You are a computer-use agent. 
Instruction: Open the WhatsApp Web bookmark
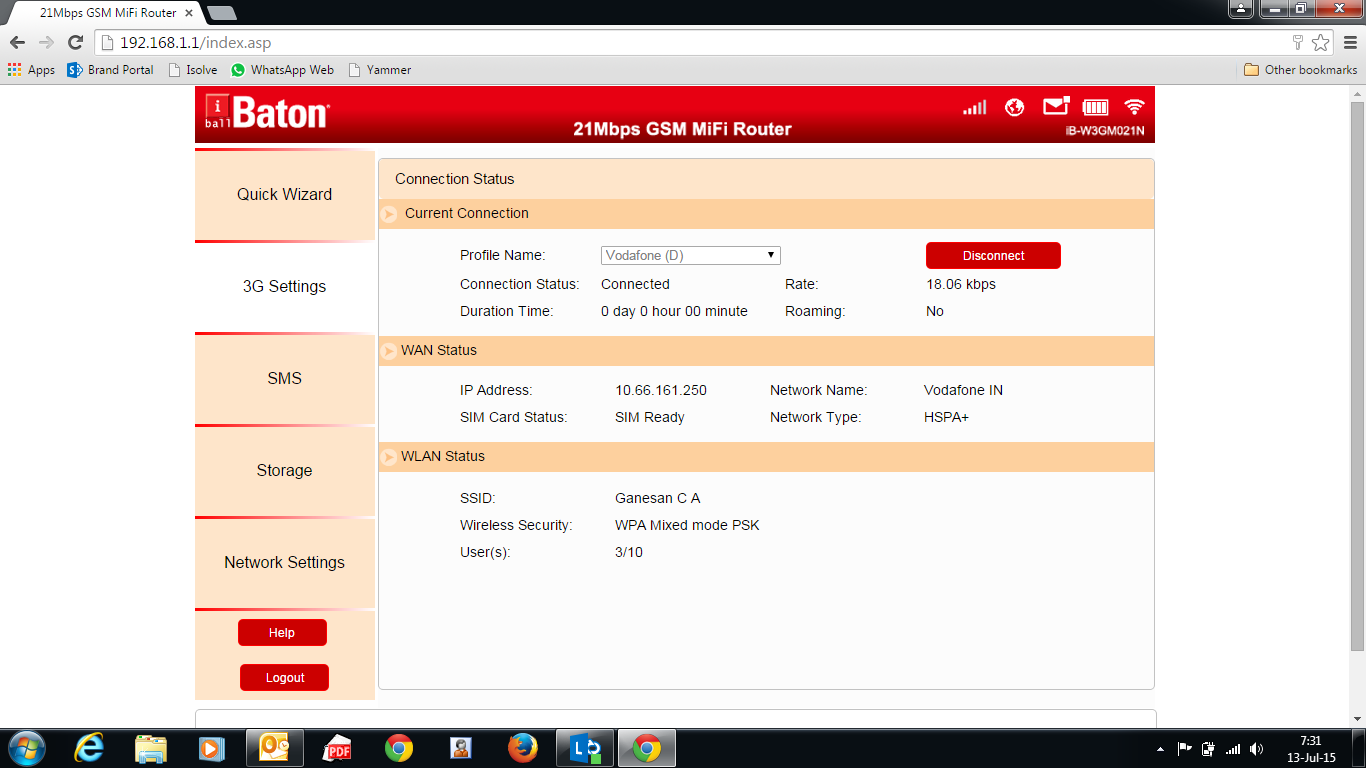[282, 70]
